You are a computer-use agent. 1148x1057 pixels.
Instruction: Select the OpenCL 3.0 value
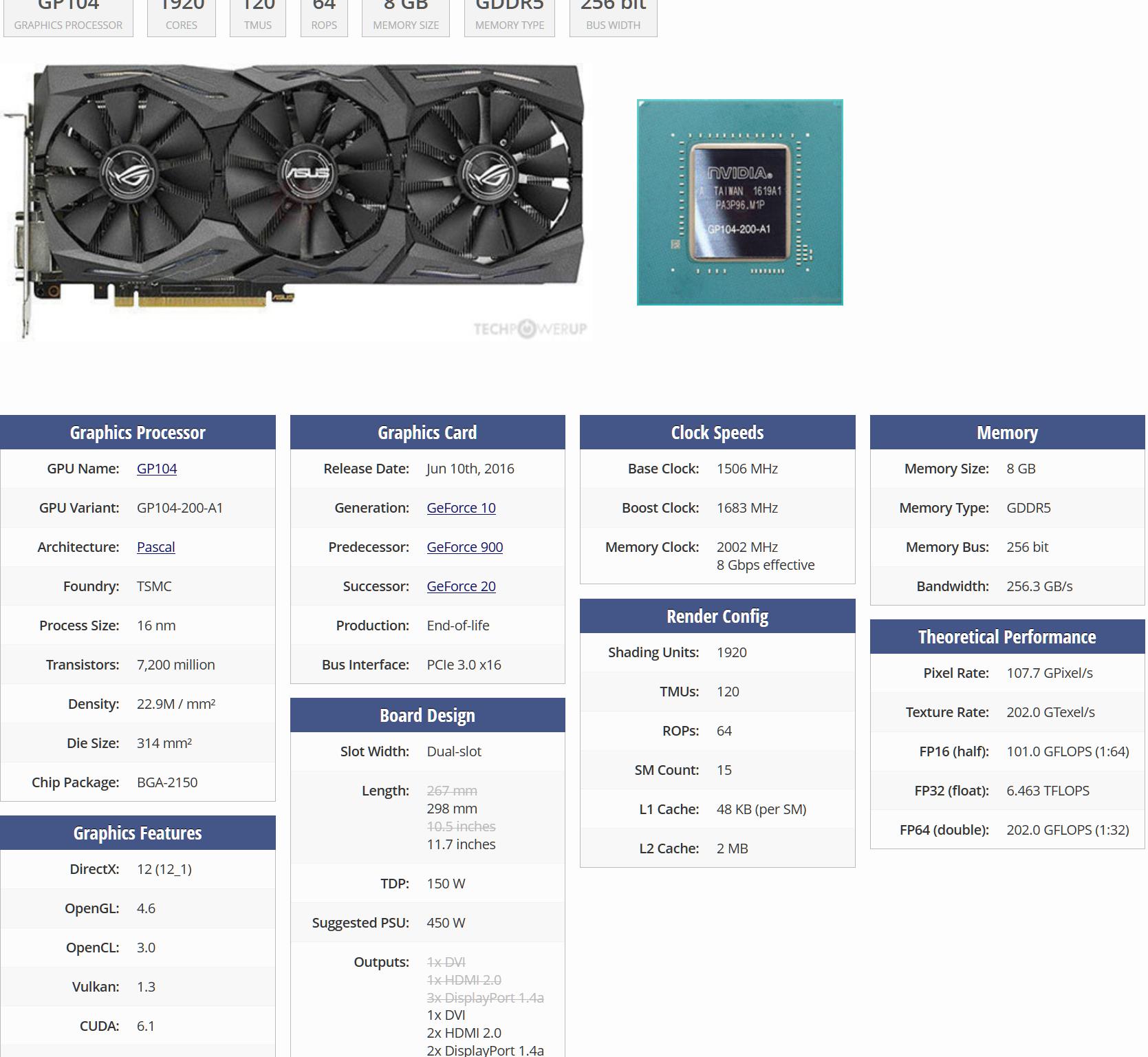146,948
